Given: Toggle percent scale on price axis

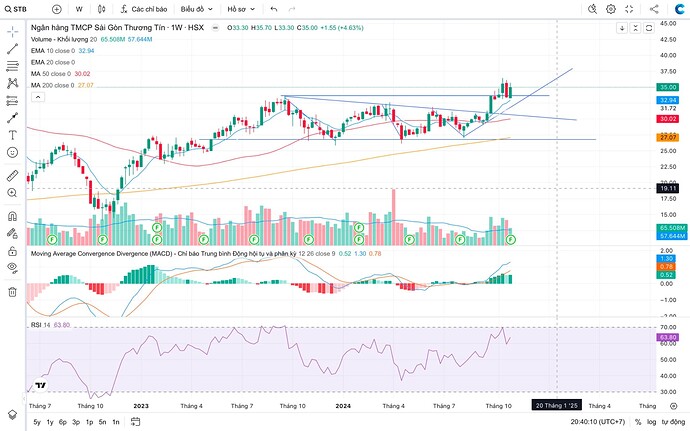Looking at the screenshot, I should [x=637, y=423].
